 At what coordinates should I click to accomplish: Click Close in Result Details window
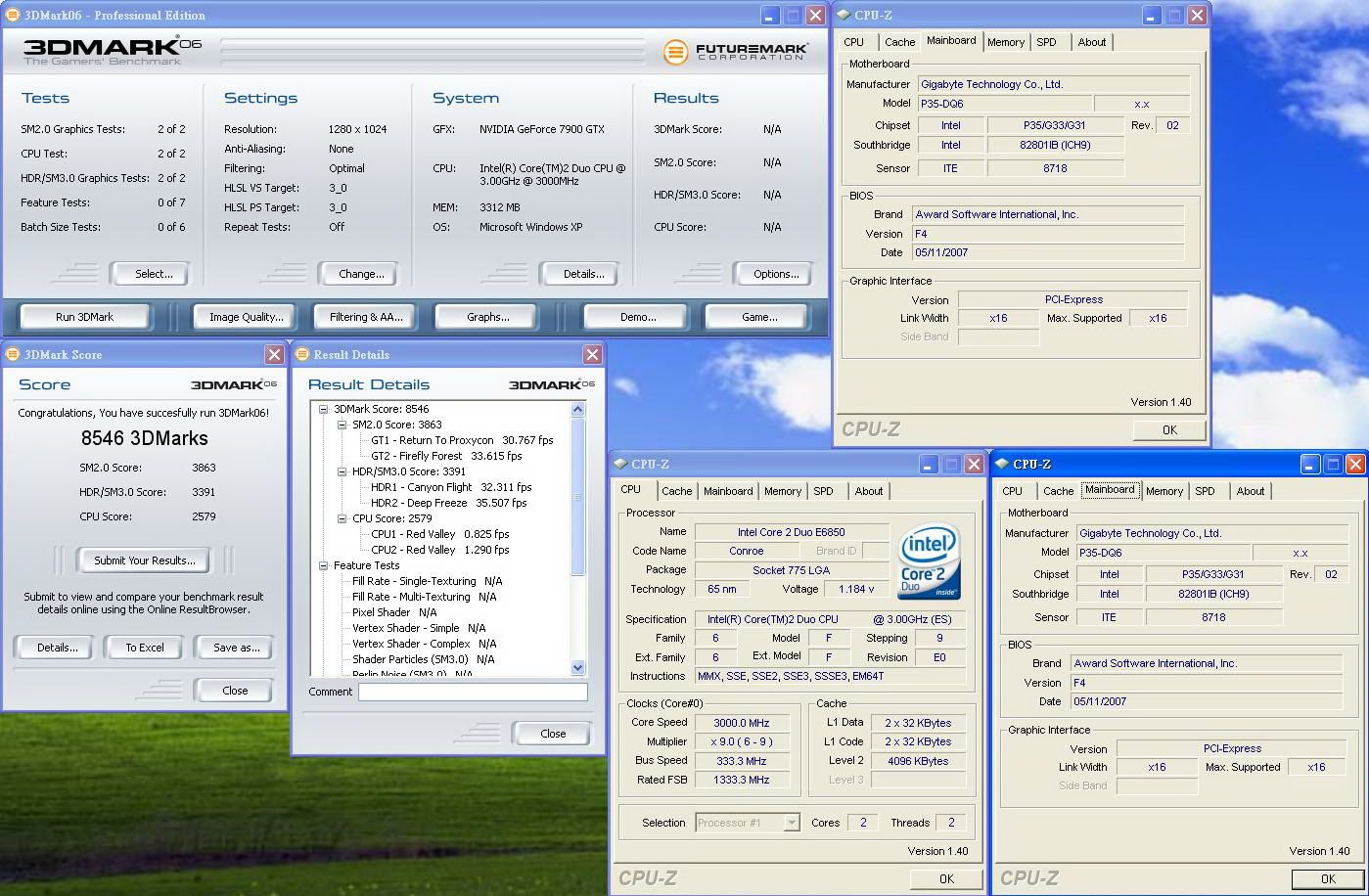(x=552, y=734)
